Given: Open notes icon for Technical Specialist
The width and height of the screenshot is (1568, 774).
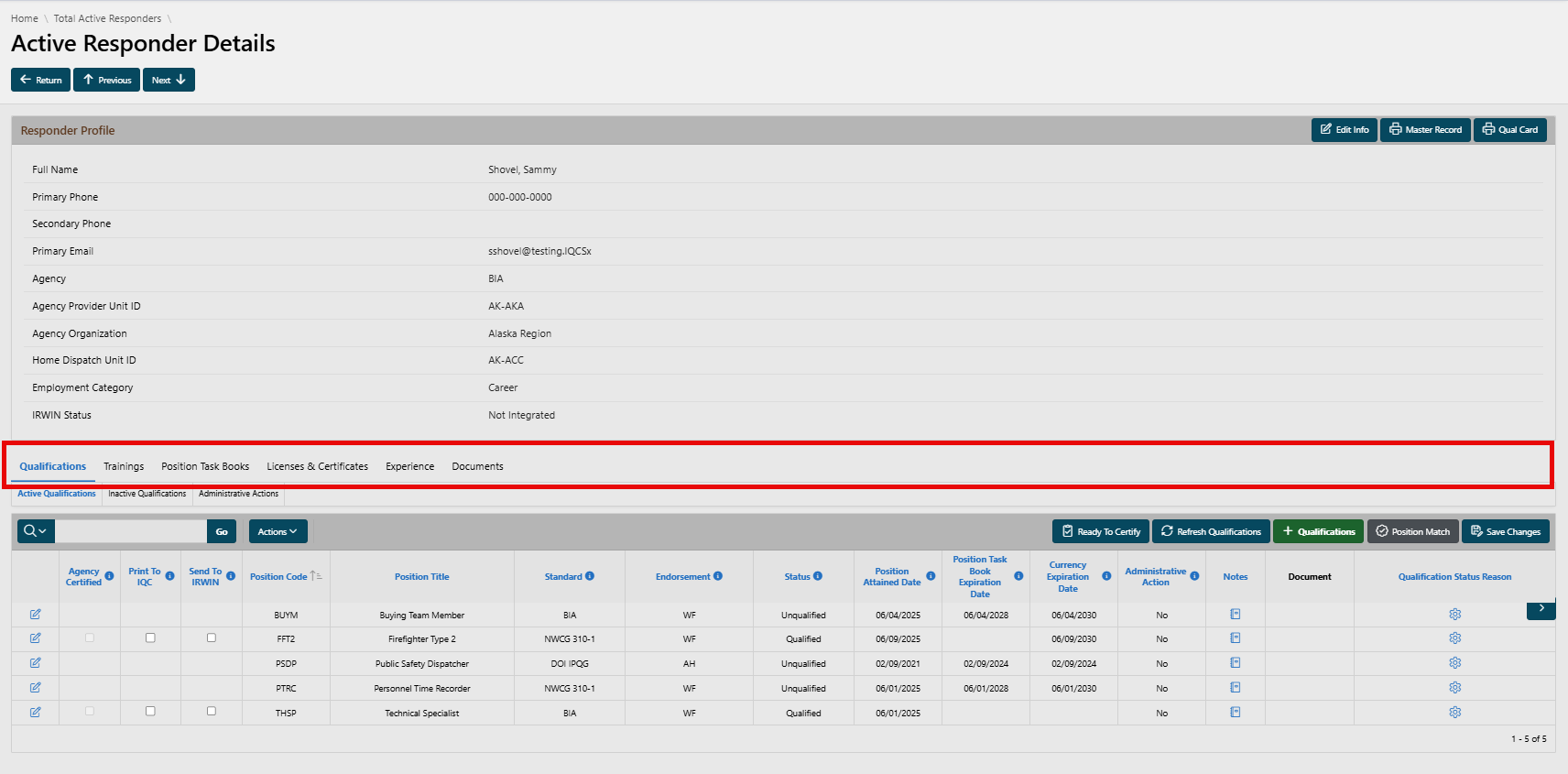Looking at the screenshot, I should pyautogui.click(x=1235, y=713).
